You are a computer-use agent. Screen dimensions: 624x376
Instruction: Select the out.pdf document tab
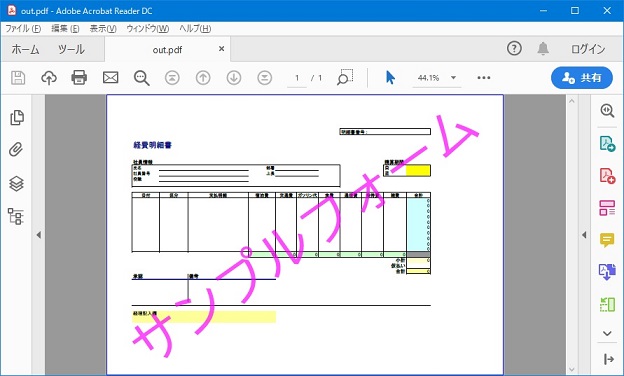point(167,50)
